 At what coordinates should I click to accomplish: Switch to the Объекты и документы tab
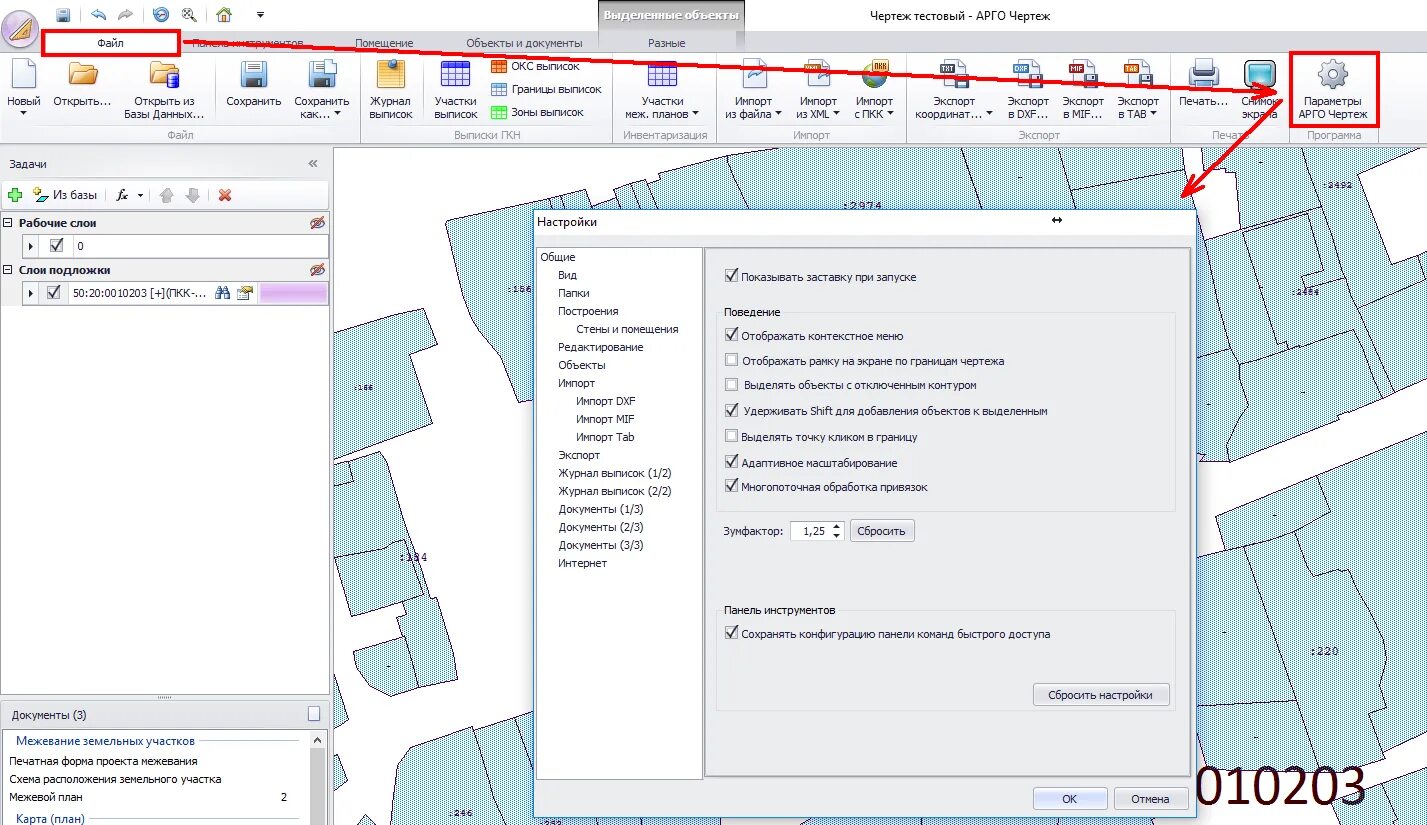[x=524, y=43]
